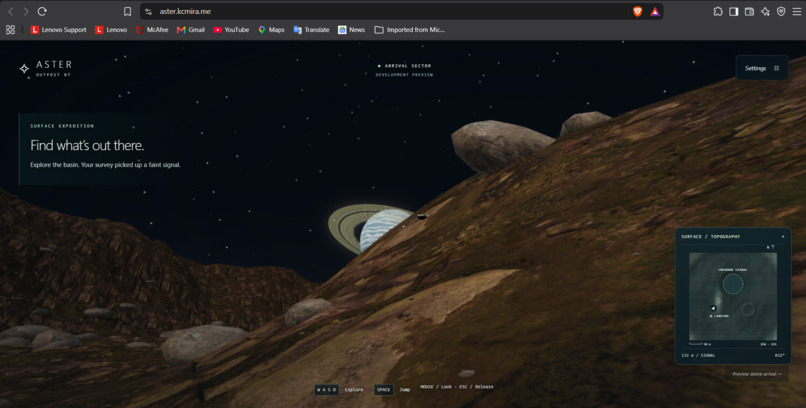
Task: Open the browser main hamburger menu
Action: pos(797,11)
